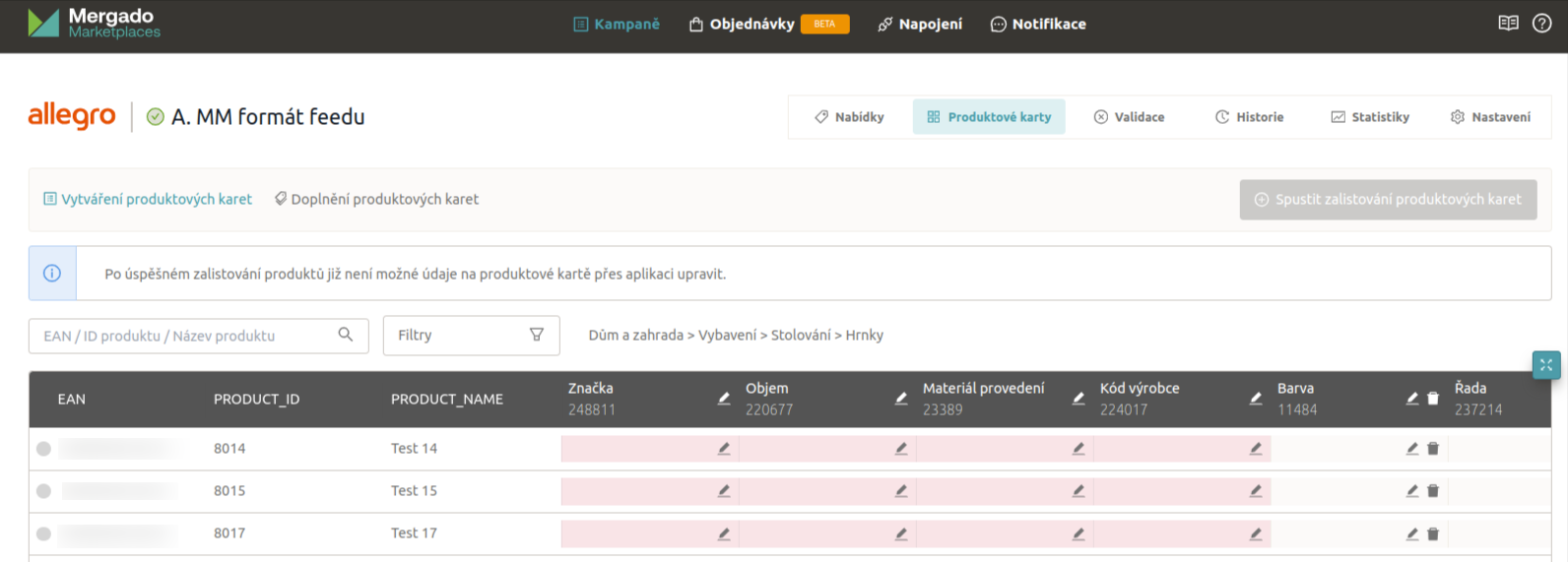Switch to the Validace tab
This screenshot has height=562, width=1568.
pos(1129,117)
